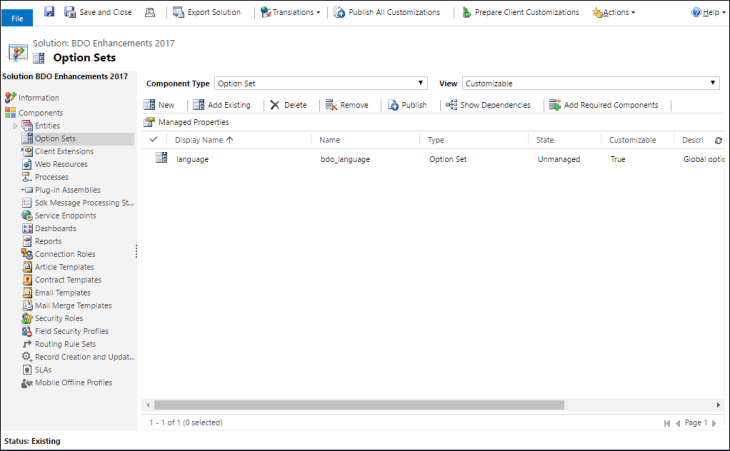Click the grid refresh icon

(x=718, y=140)
